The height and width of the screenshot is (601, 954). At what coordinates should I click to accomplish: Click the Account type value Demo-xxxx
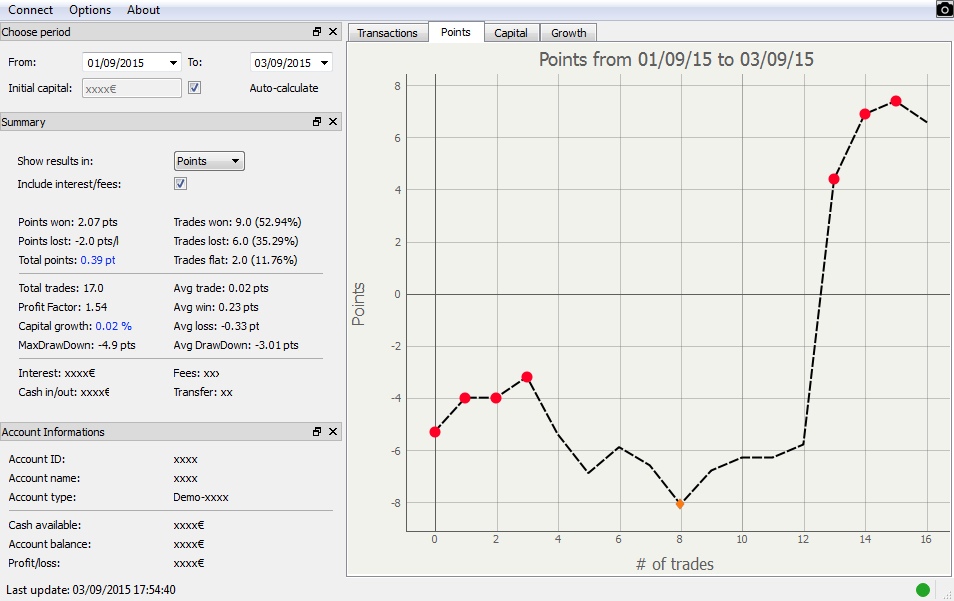(201, 497)
